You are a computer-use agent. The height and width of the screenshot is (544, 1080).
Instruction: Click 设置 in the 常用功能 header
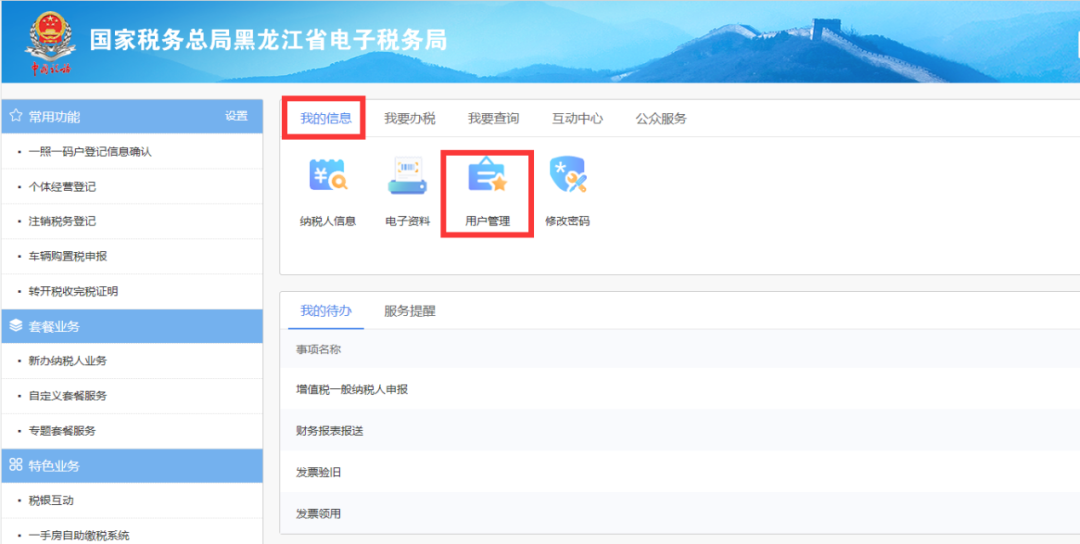[x=236, y=116]
